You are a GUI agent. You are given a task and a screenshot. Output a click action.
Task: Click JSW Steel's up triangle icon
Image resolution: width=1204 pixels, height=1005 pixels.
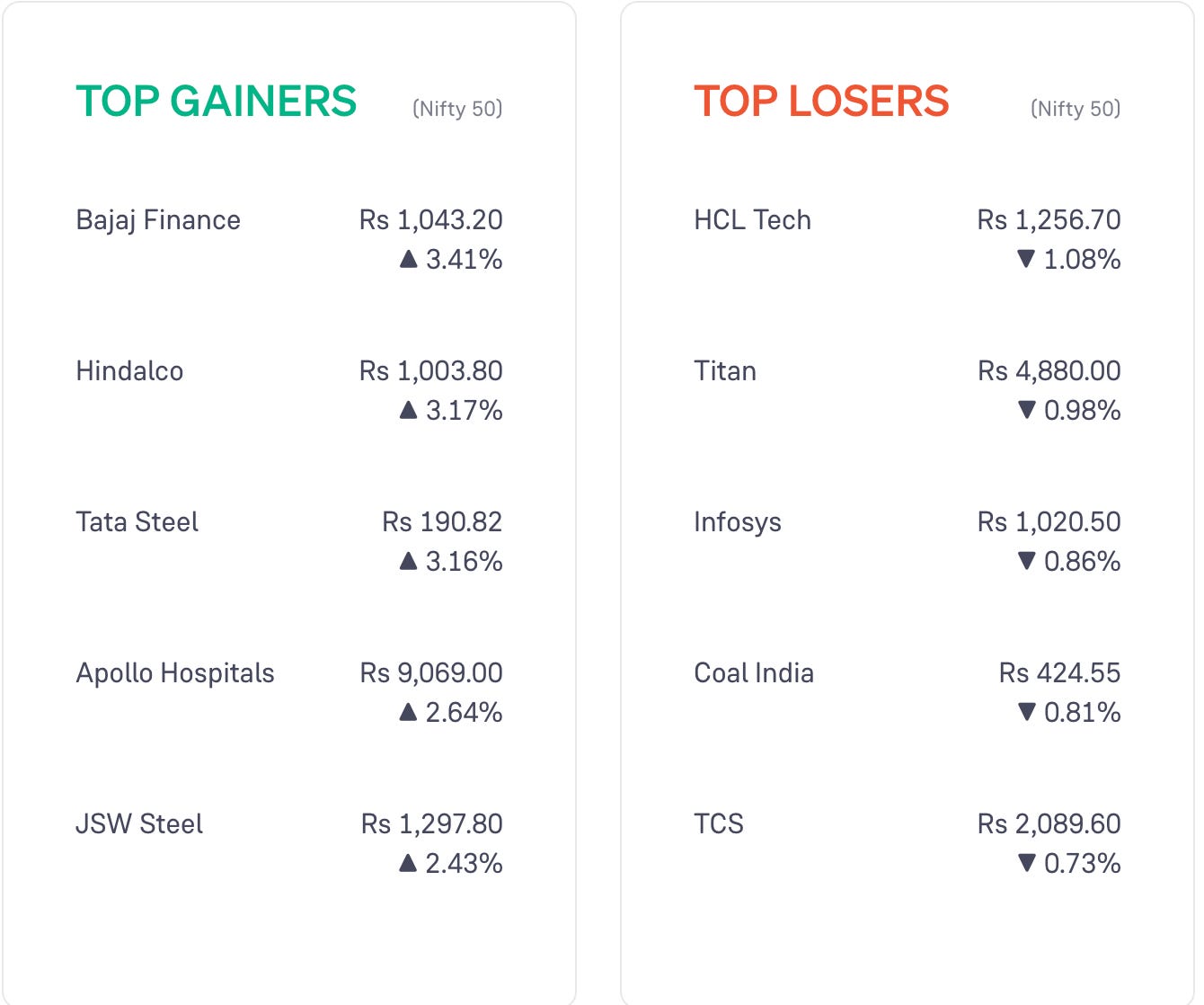(x=408, y=864)
